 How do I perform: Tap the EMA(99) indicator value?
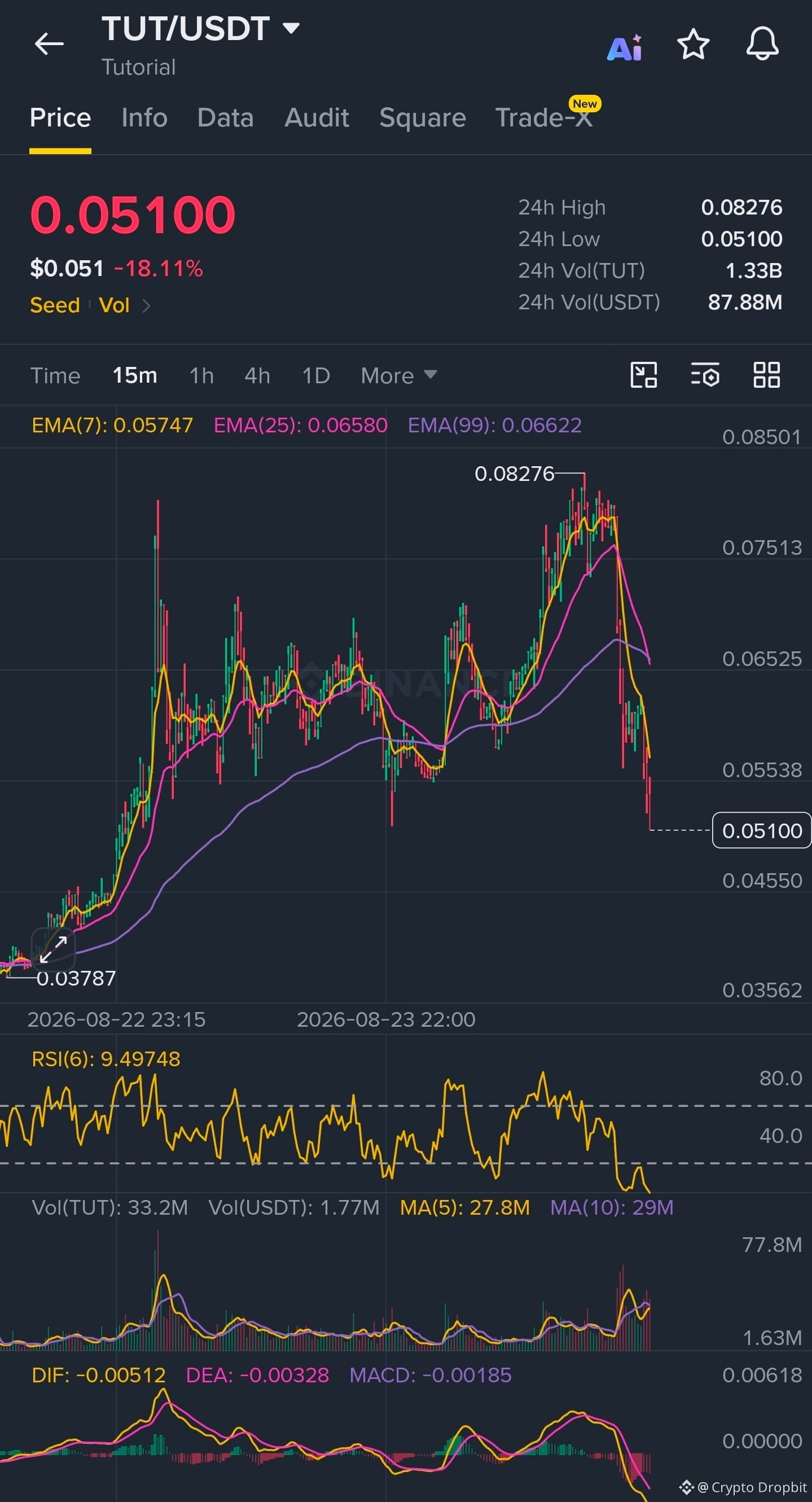[x=494, y=425]
